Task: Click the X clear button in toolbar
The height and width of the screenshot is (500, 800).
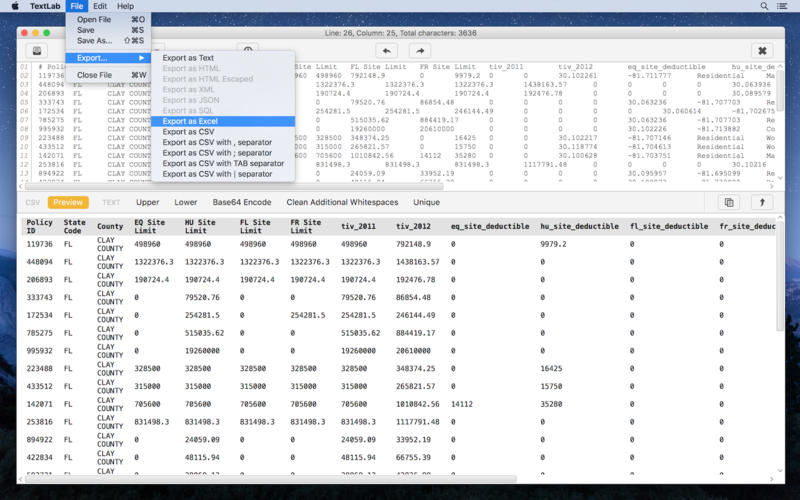Action: pyautogui.click(x=762, y=51)
